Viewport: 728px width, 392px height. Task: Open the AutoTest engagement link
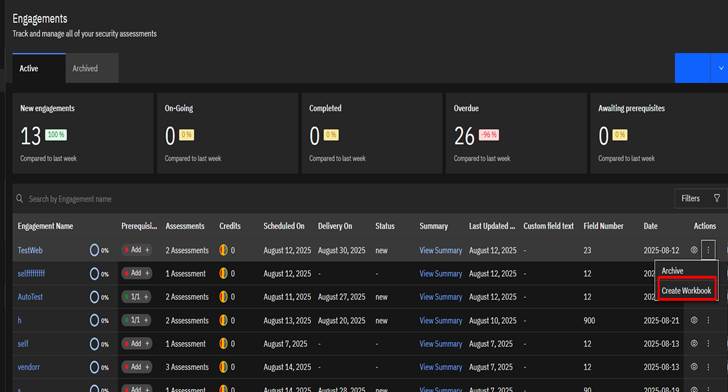[30, 296]
